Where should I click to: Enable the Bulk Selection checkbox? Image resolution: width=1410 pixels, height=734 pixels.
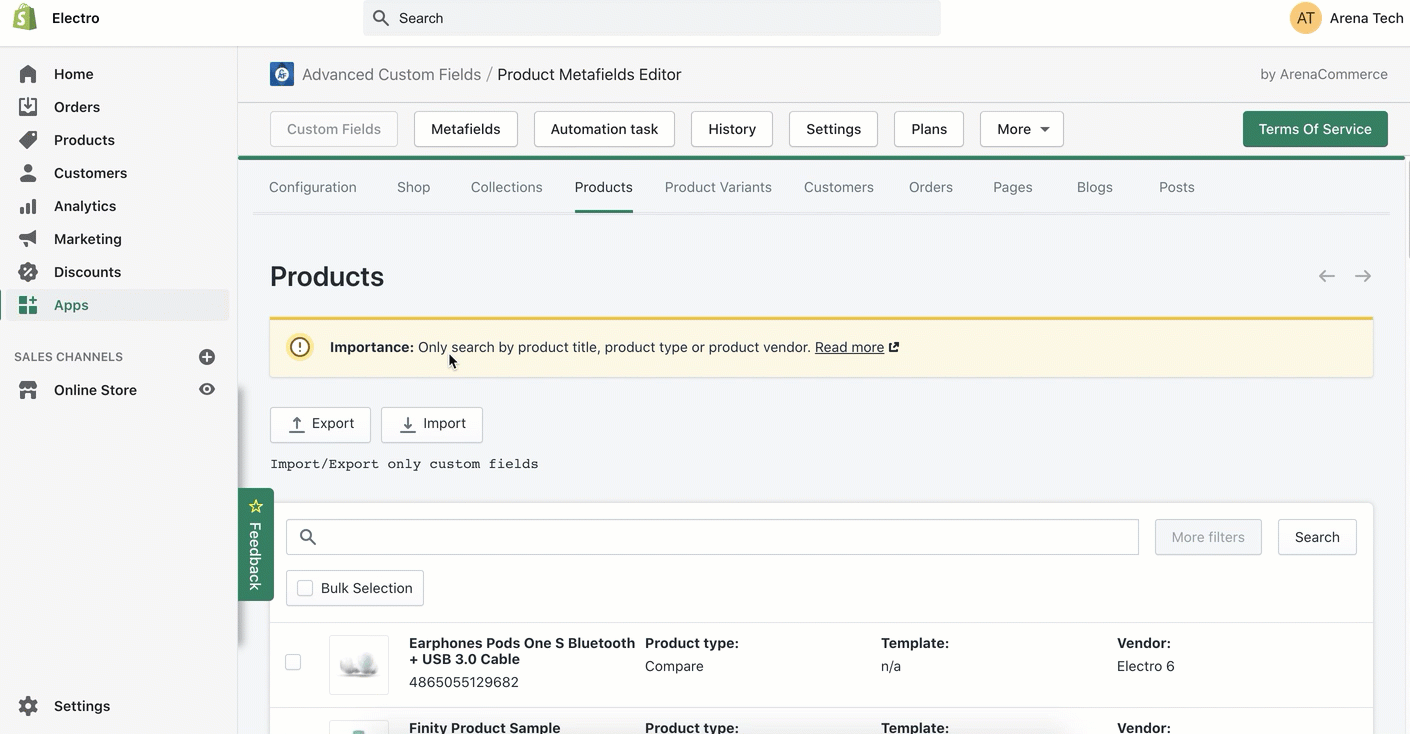coord(305,588)
